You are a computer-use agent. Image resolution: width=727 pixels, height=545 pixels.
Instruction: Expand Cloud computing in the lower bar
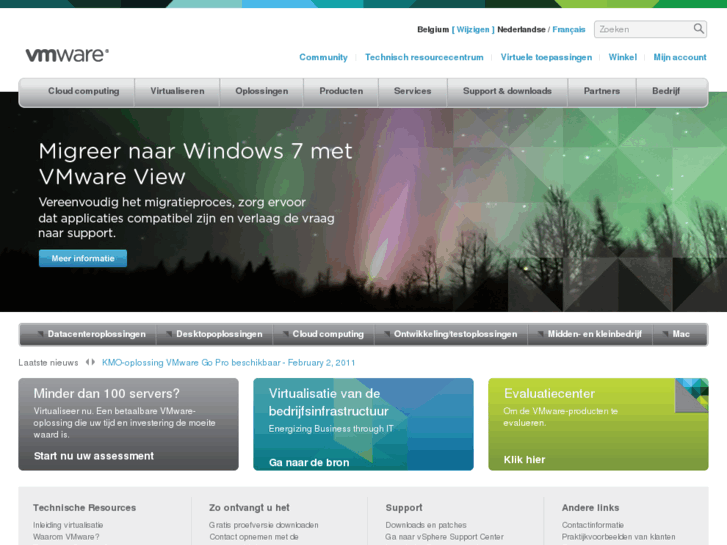(x=323, y=334)
